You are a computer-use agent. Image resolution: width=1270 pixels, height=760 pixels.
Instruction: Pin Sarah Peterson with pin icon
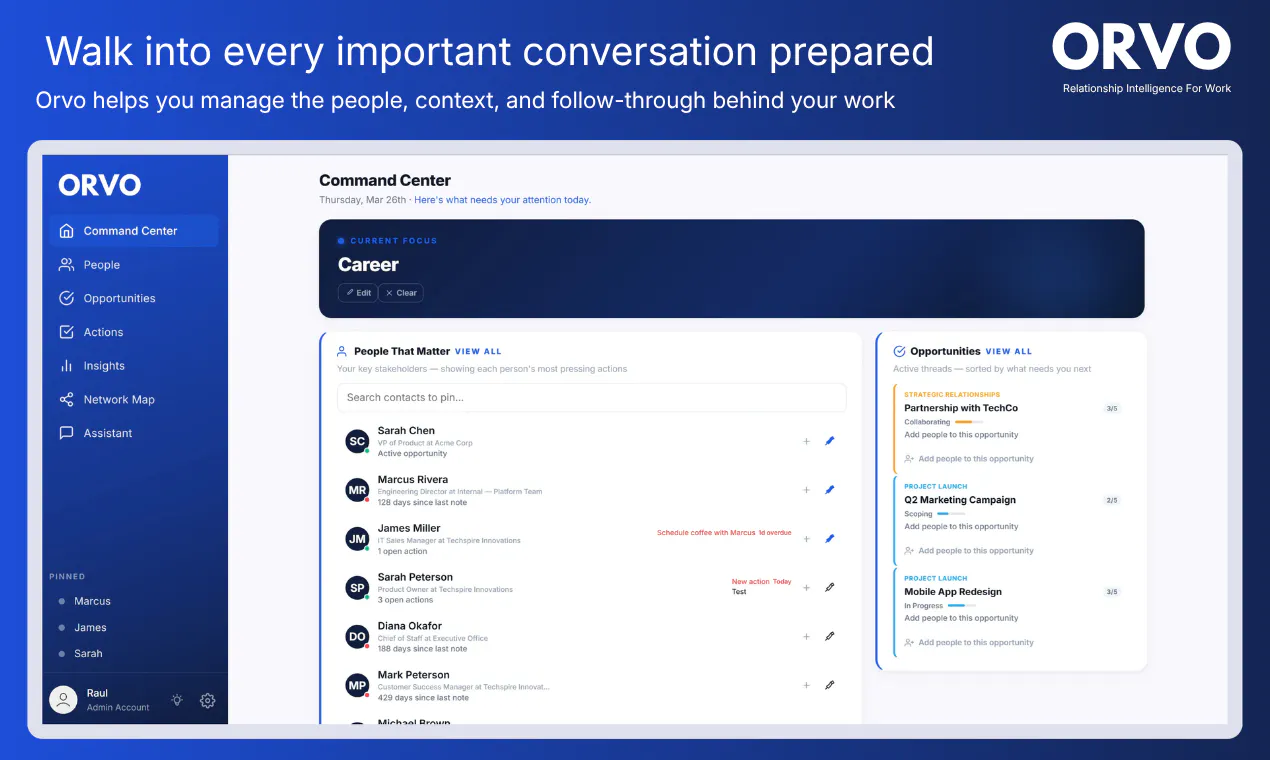coord(830,588)
